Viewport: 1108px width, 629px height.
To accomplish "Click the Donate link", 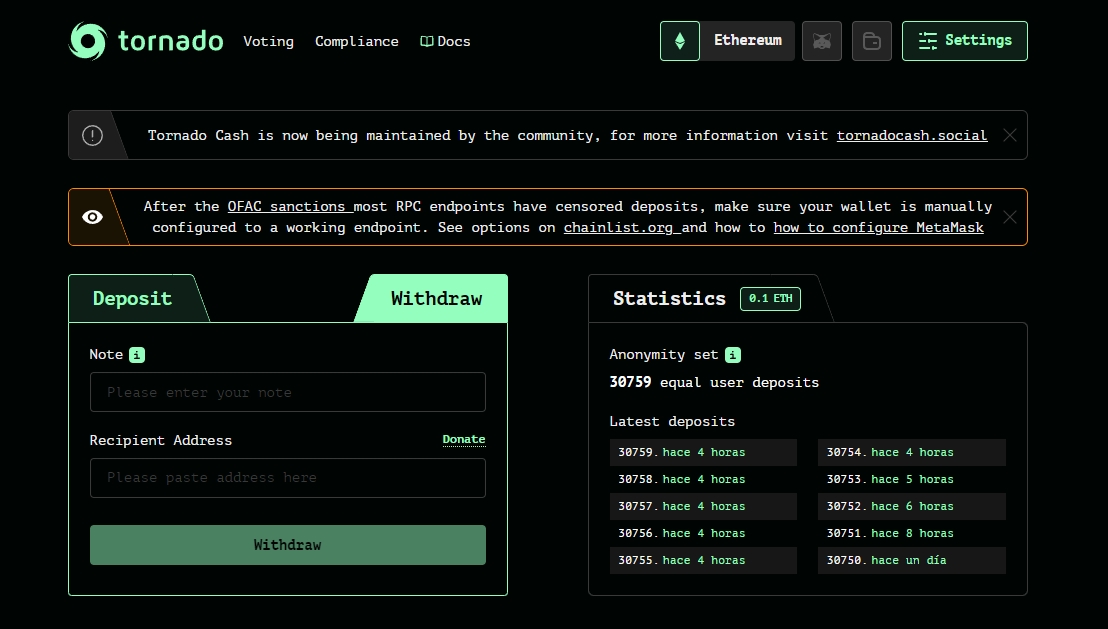I will click(463, 439).
